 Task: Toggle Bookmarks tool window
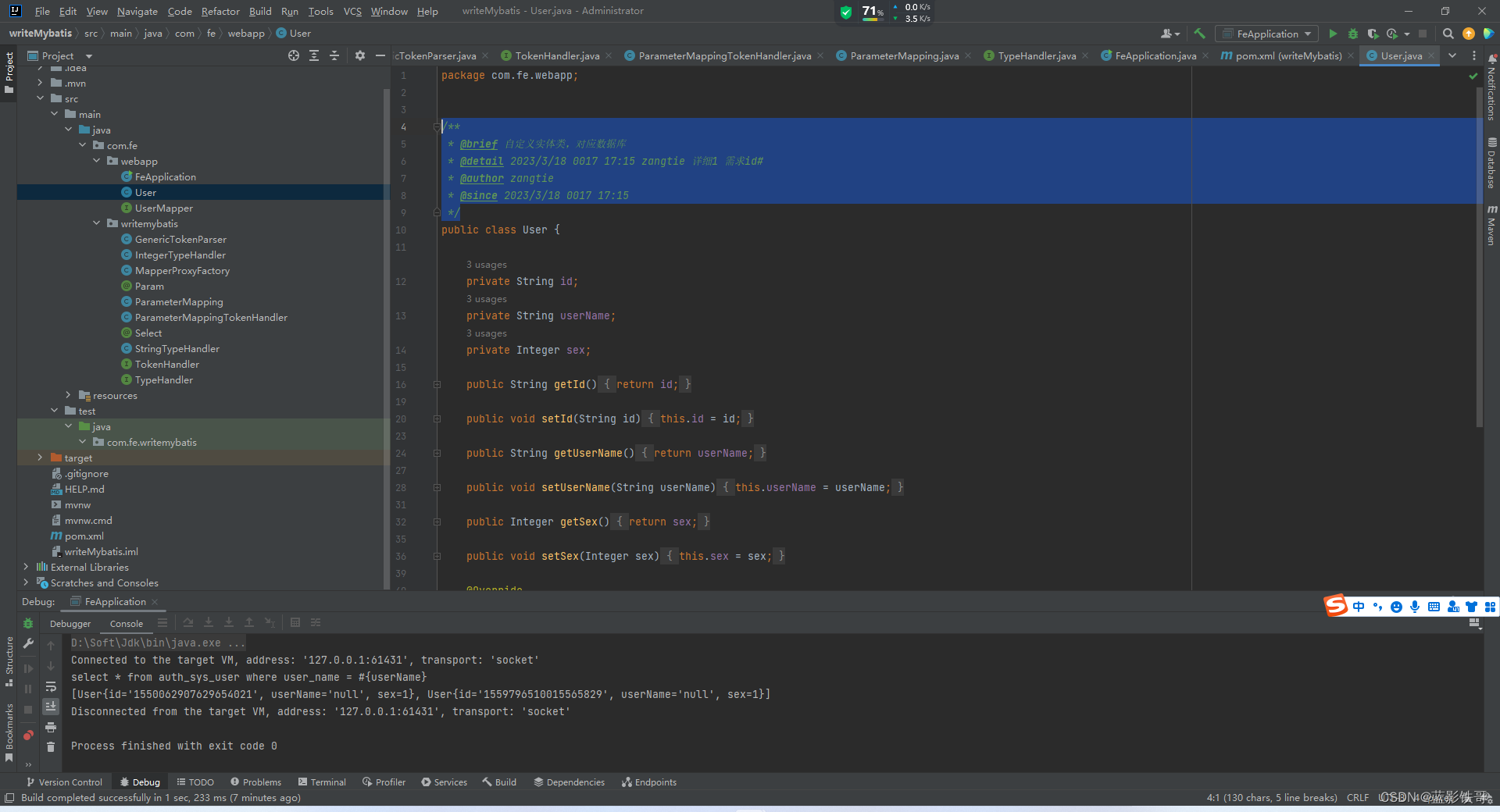coord(9,732)
